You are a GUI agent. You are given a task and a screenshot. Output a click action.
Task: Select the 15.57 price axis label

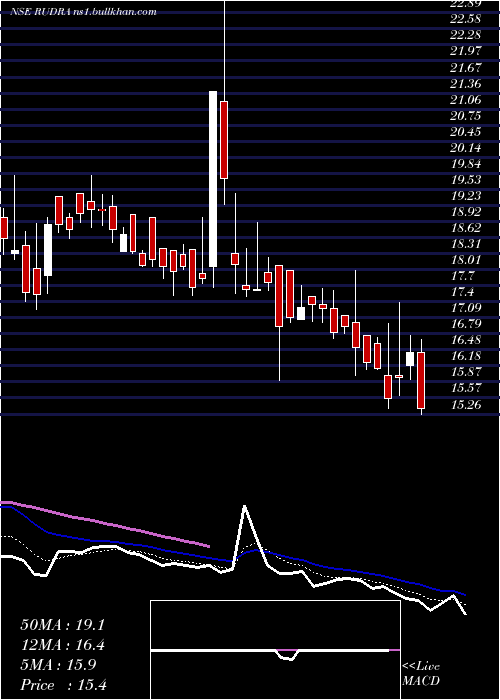point(466,389)
